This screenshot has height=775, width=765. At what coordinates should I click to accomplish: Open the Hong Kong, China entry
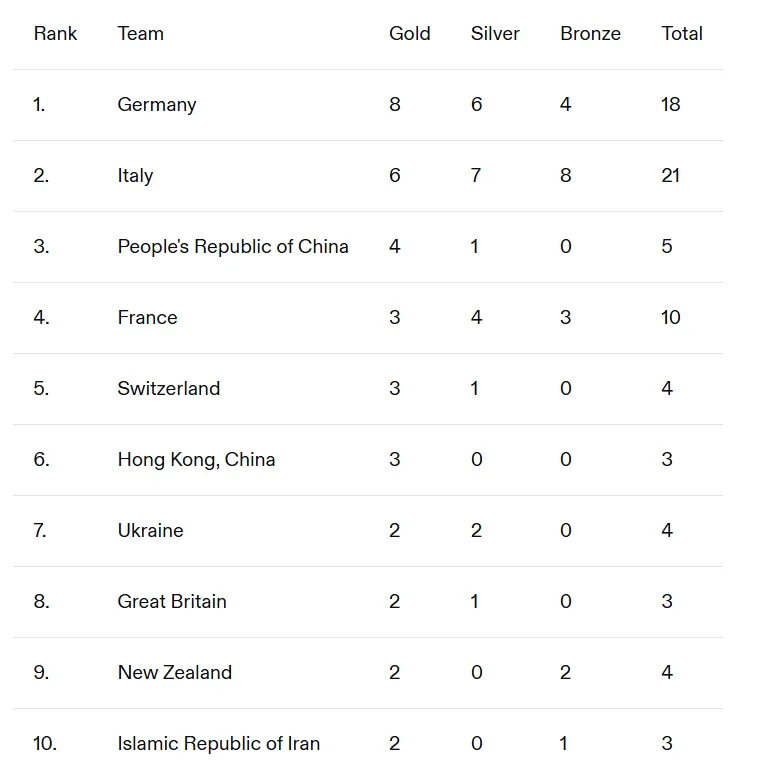coord(196,460)
